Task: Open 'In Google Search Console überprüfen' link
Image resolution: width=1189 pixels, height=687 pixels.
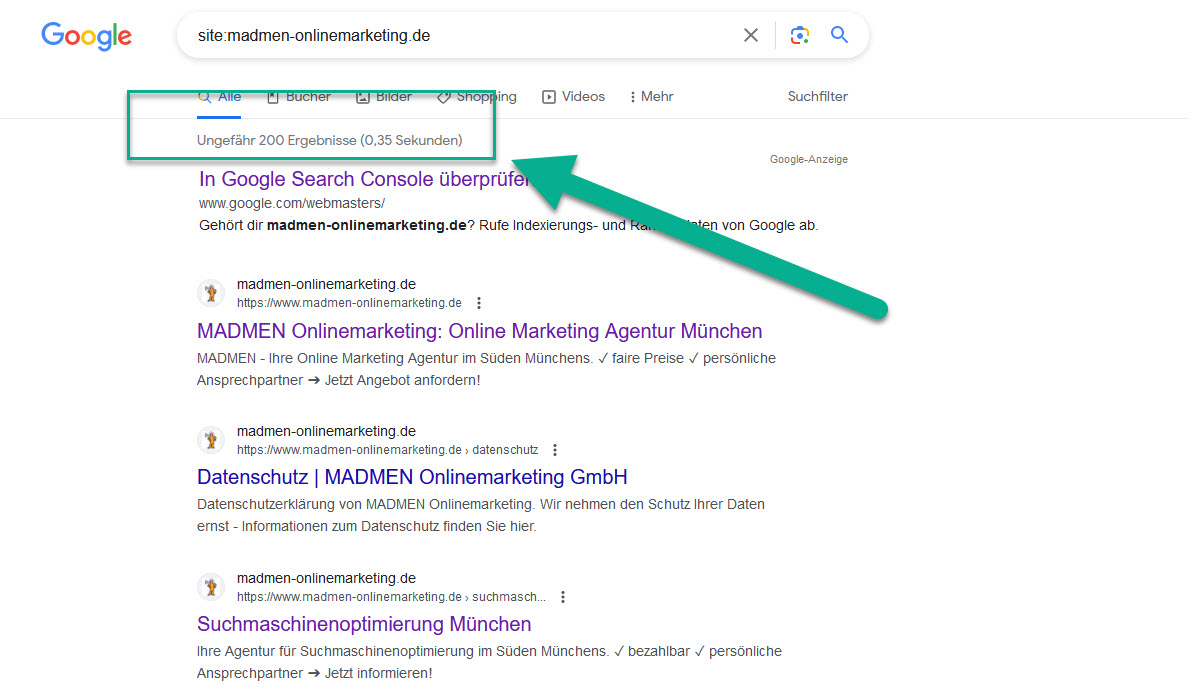Action: pyautogui.click(x=365, y=179)
